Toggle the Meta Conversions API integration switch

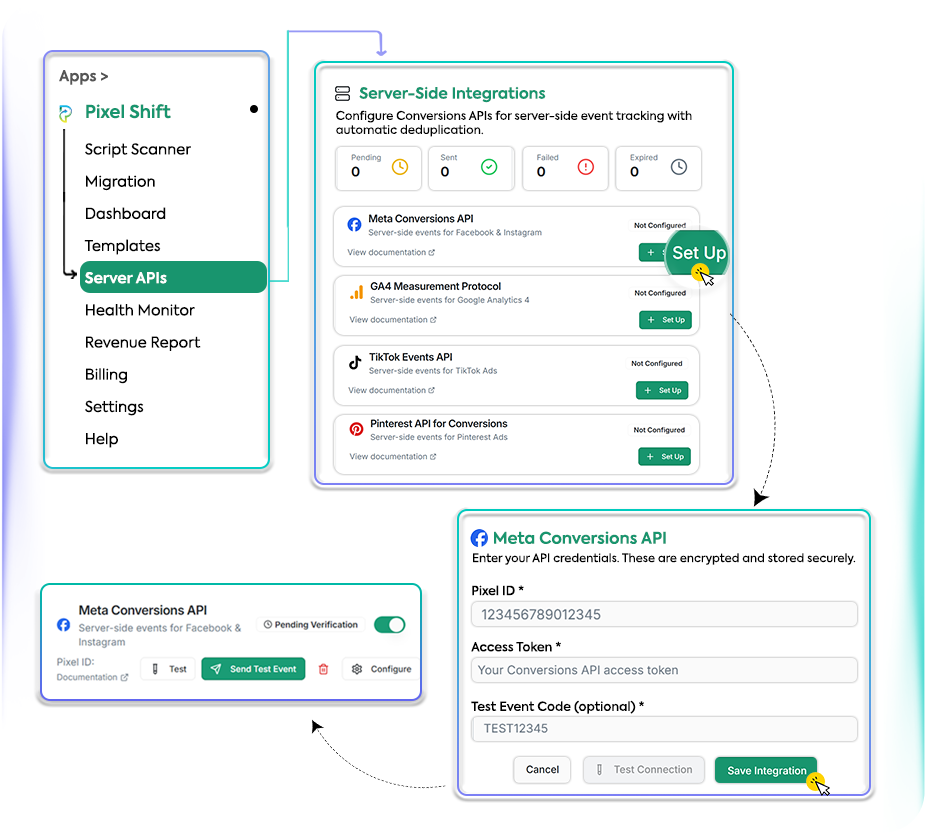click(x=390, y=625)
